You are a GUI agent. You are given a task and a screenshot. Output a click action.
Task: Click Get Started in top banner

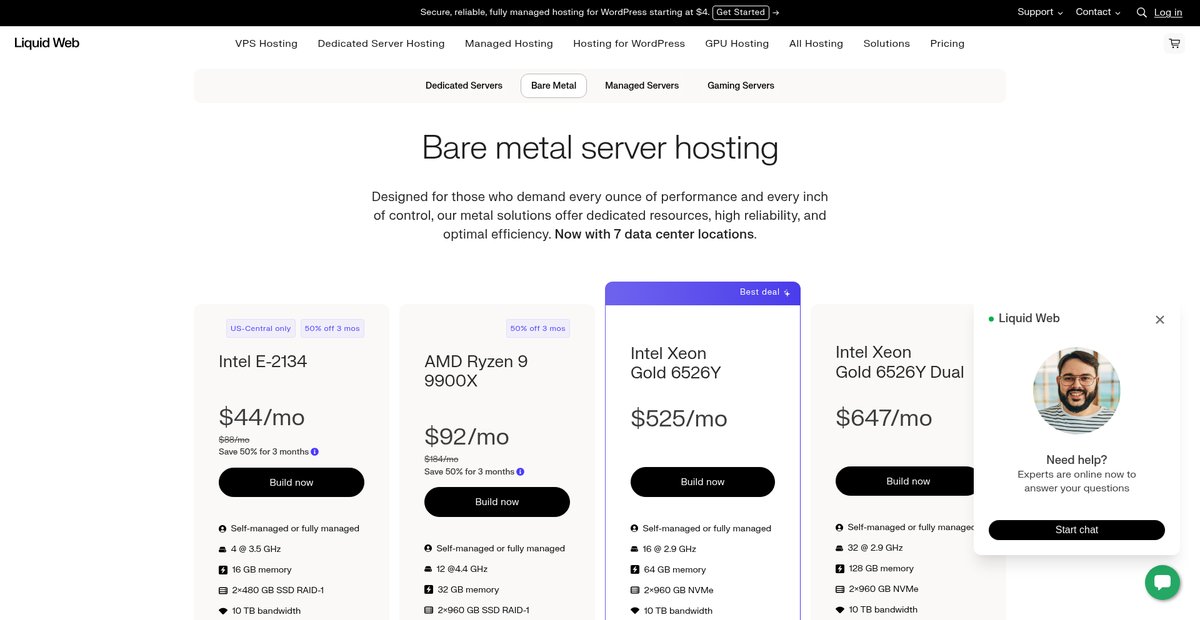[x=741, y=12]
